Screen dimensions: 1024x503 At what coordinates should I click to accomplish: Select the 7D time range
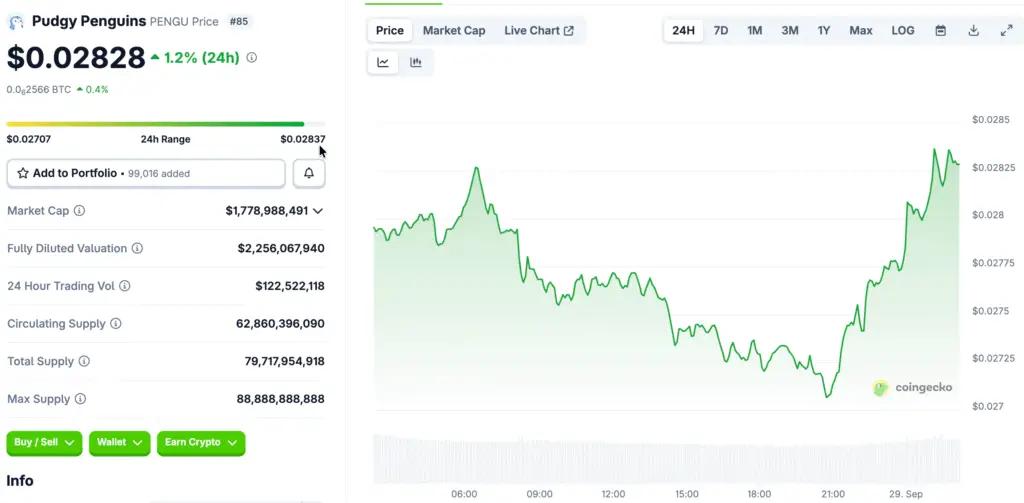(720, 31)
